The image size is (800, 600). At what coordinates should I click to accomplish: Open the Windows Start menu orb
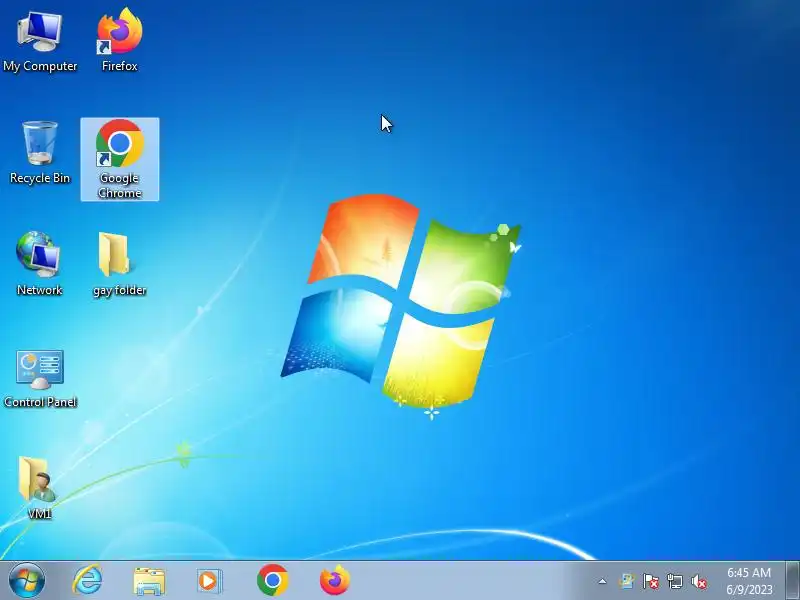click(x=27, y=581)
